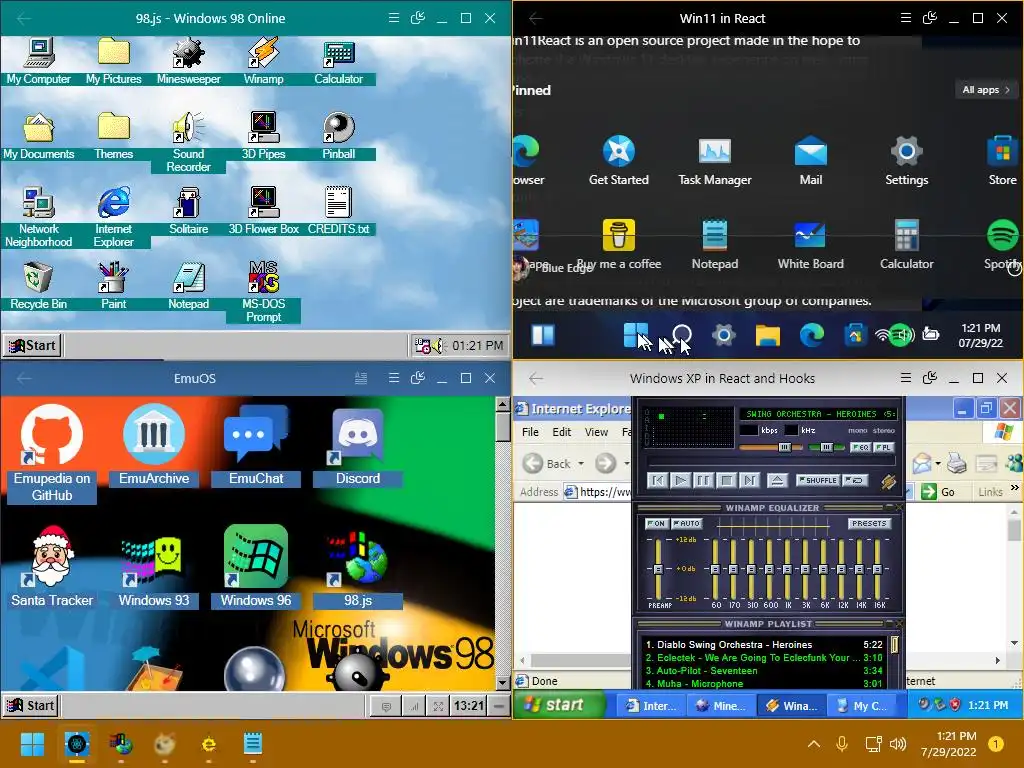
Task: Open EmuArchive icon in EmuOS
Action: pos(153,445)
